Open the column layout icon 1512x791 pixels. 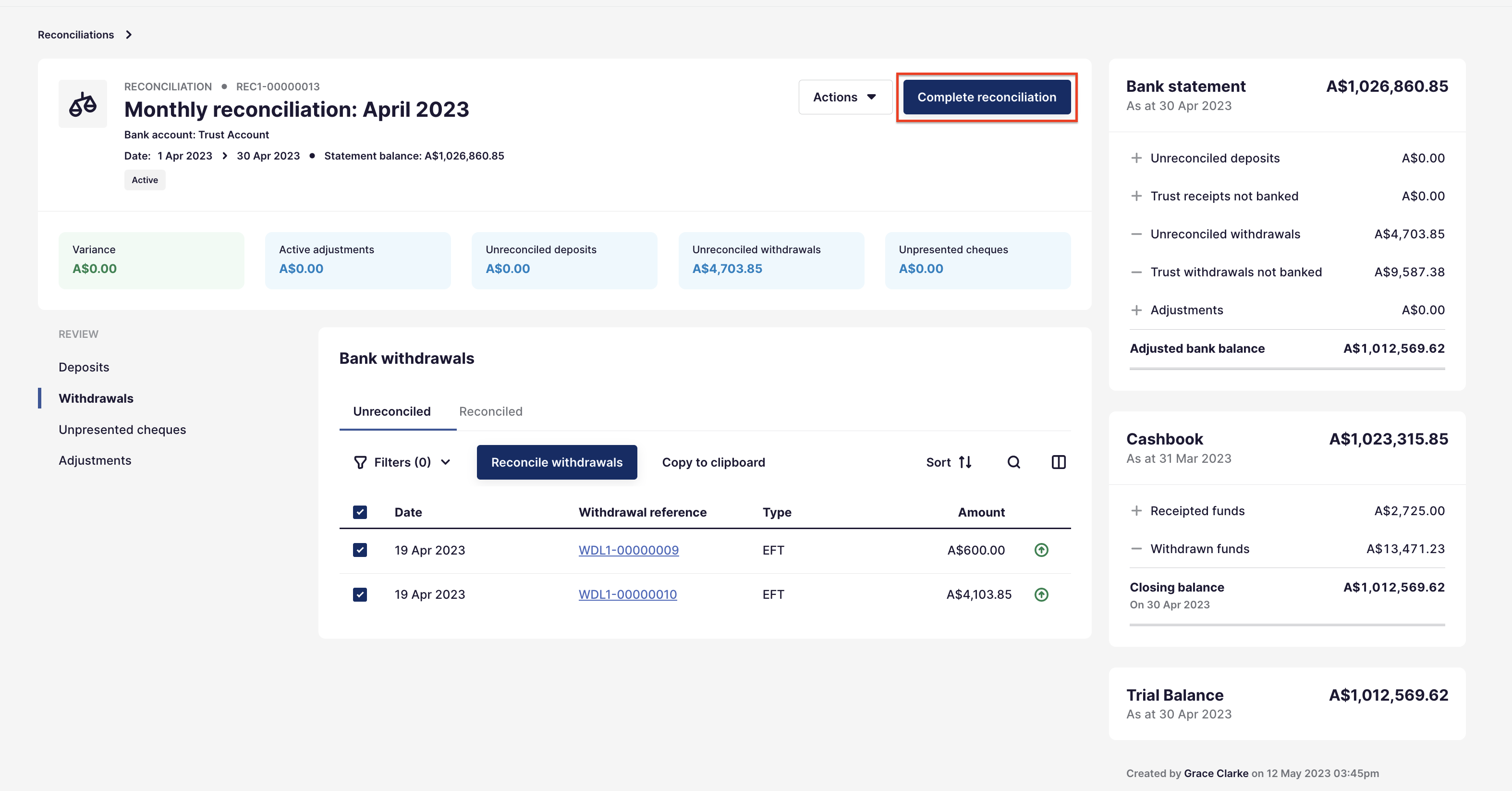coord(1058,462)
